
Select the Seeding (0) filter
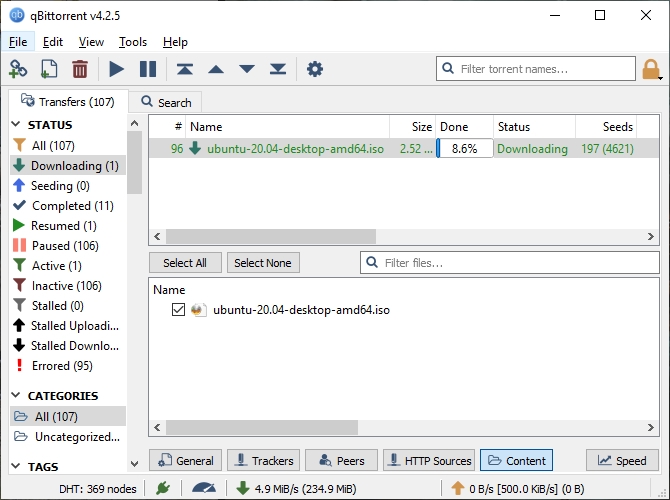point(68,185)
